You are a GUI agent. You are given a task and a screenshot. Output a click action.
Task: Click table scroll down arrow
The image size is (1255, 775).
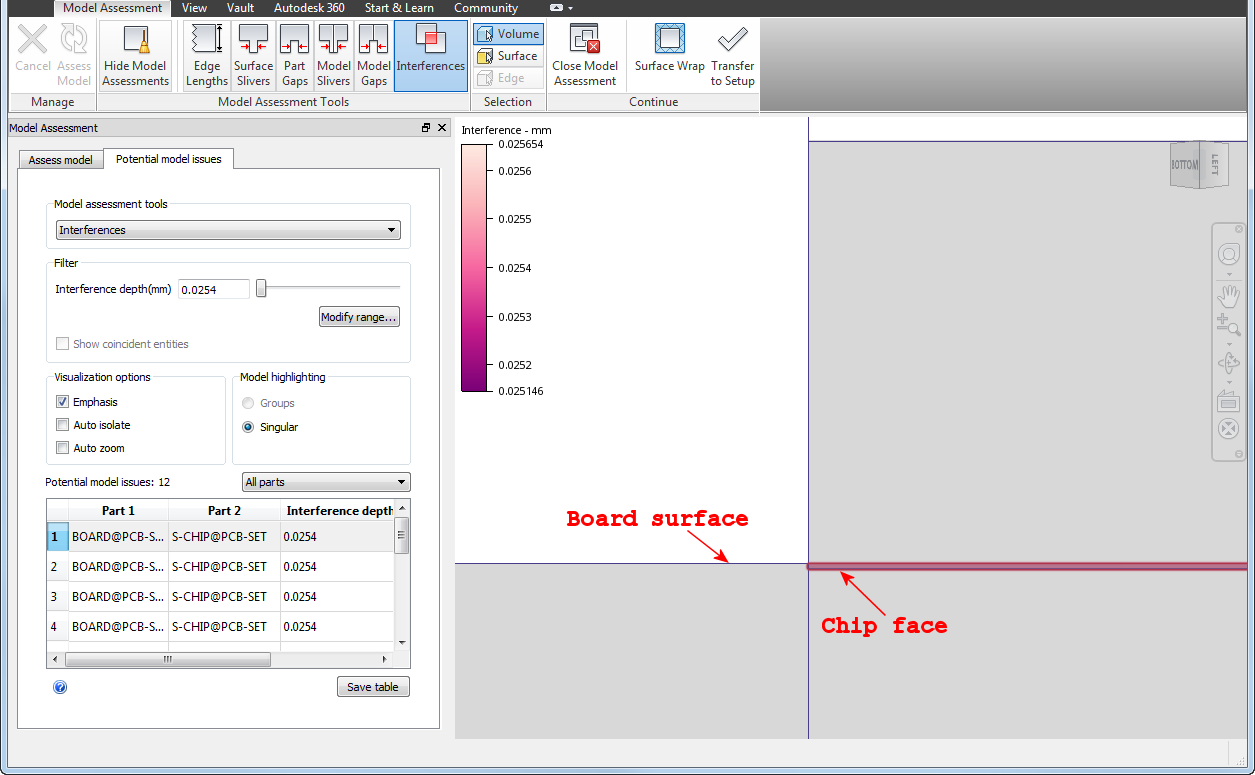pyautogui.click(x=402, y=642)
